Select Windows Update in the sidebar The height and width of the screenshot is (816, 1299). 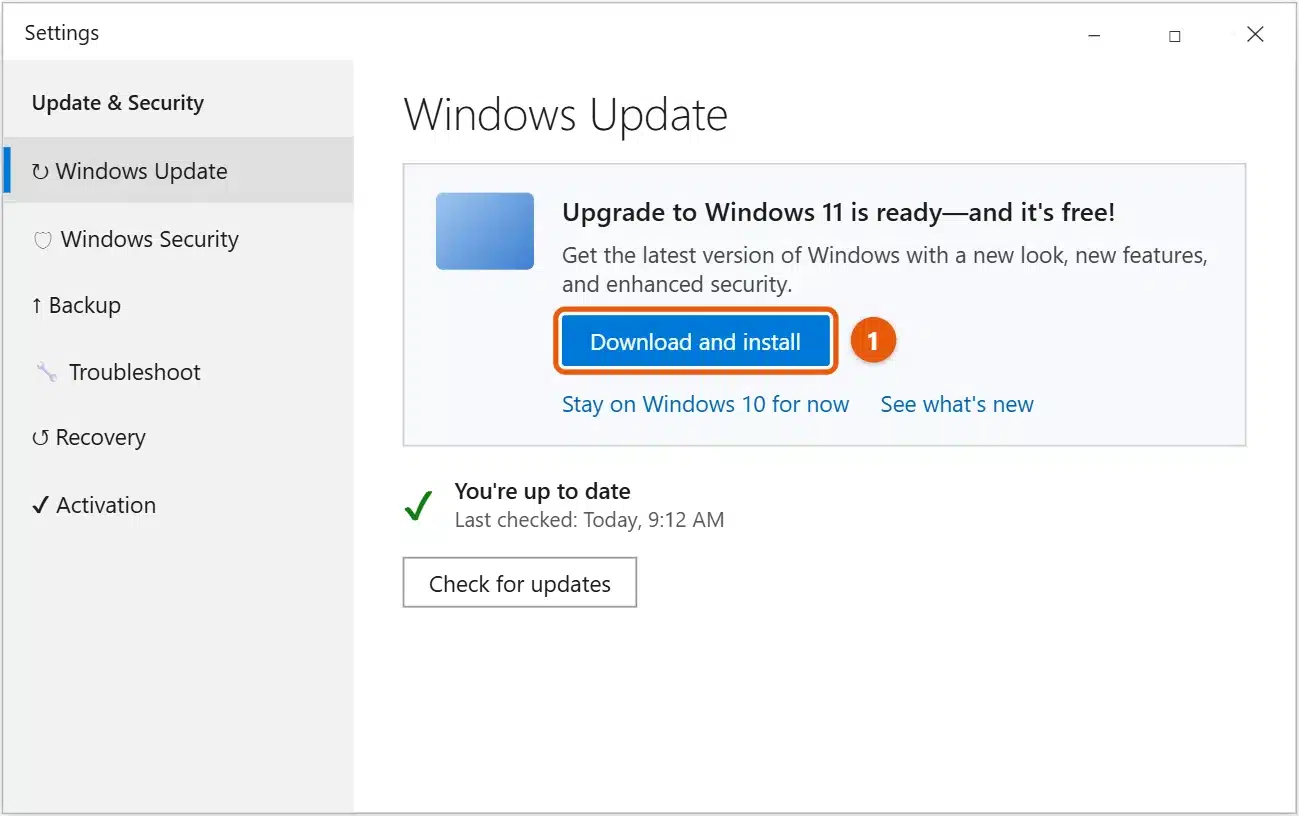click(178, 171)
